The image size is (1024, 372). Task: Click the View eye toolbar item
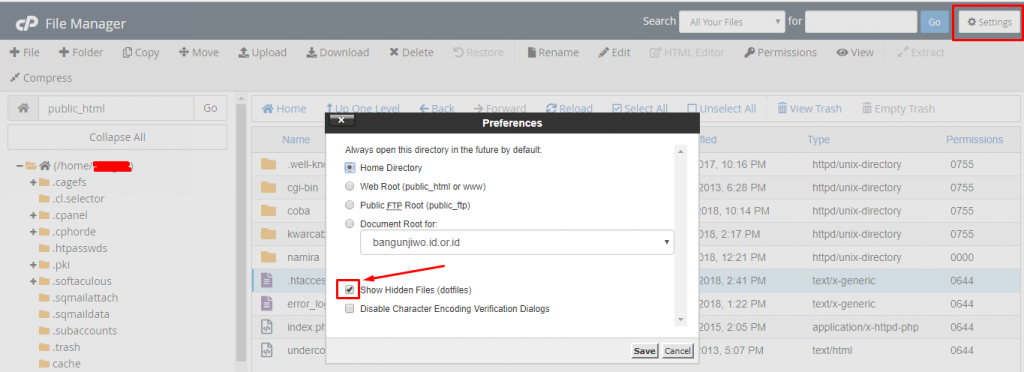pos(855,52)
